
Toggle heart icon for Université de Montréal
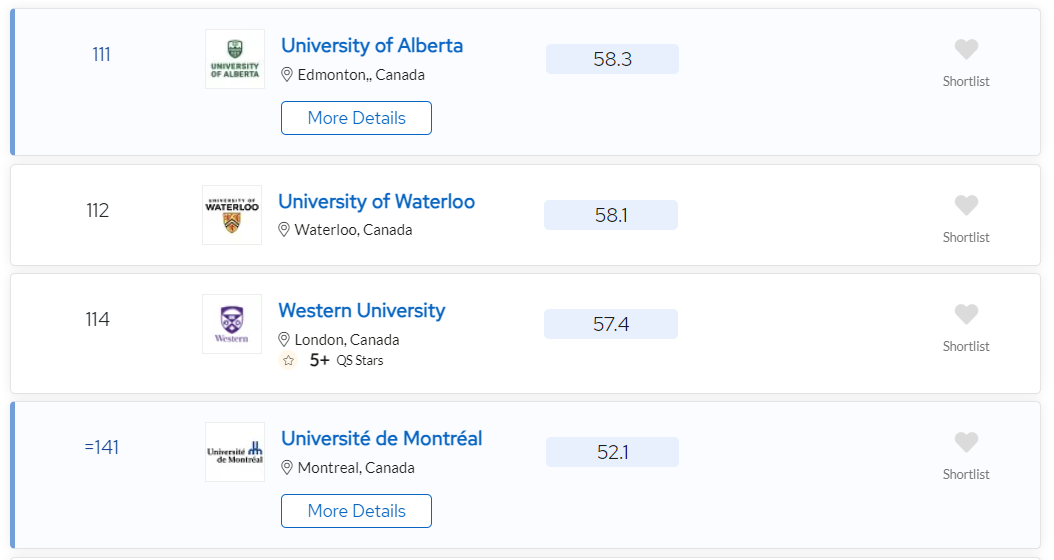(966, 442)
